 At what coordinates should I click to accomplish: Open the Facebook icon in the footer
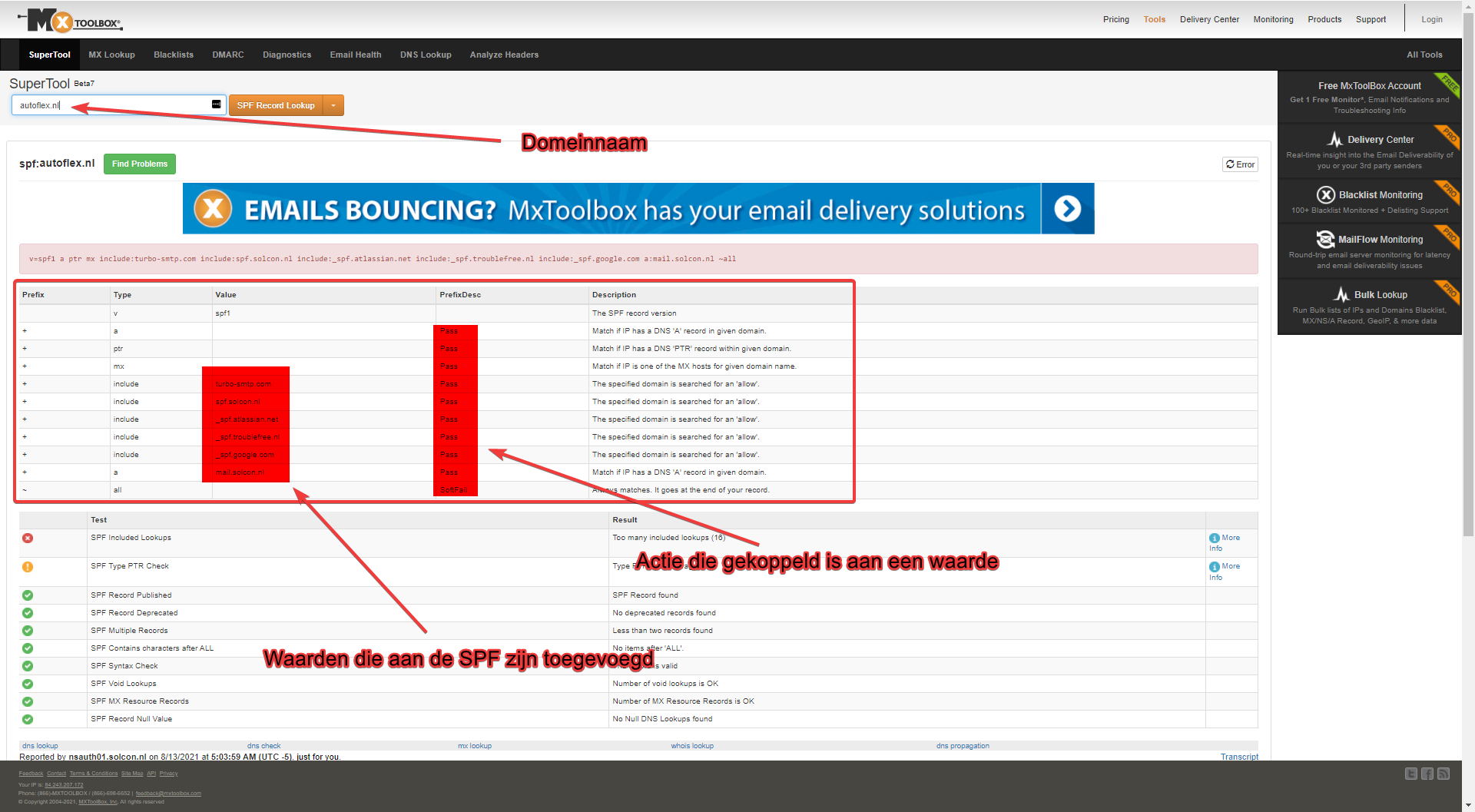coord(1427,774)
